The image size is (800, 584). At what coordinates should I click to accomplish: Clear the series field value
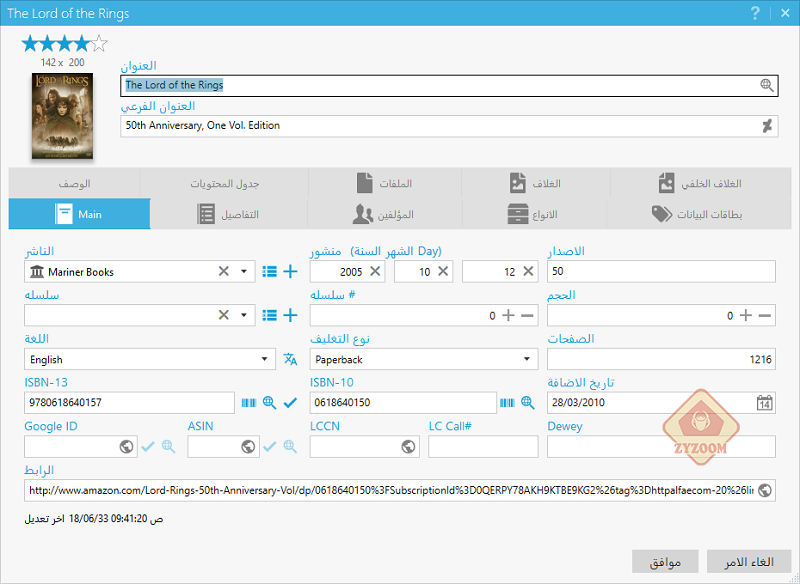(x=223, y=315)
